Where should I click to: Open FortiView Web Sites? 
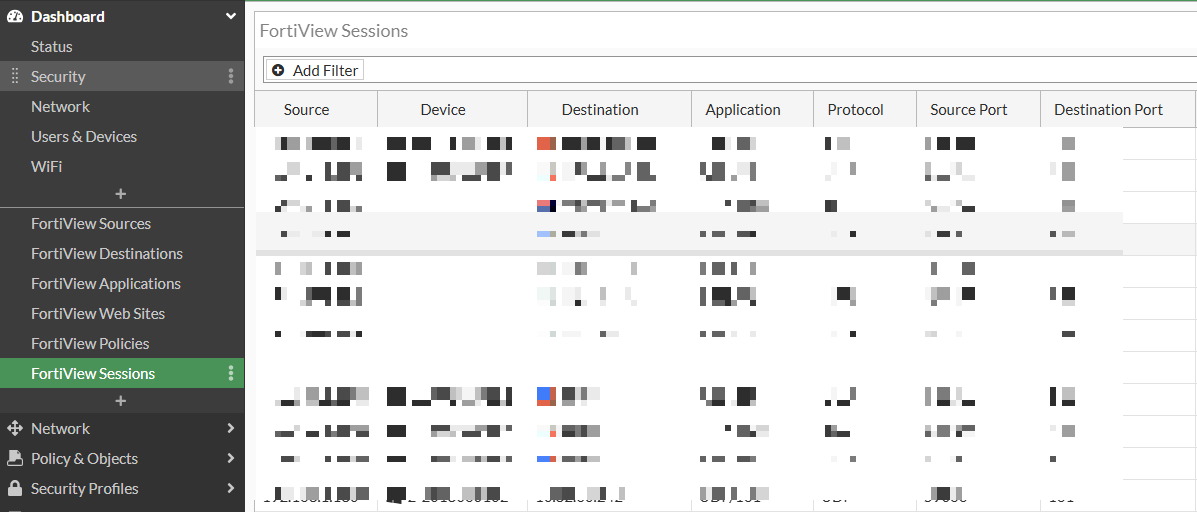point(98,314)
